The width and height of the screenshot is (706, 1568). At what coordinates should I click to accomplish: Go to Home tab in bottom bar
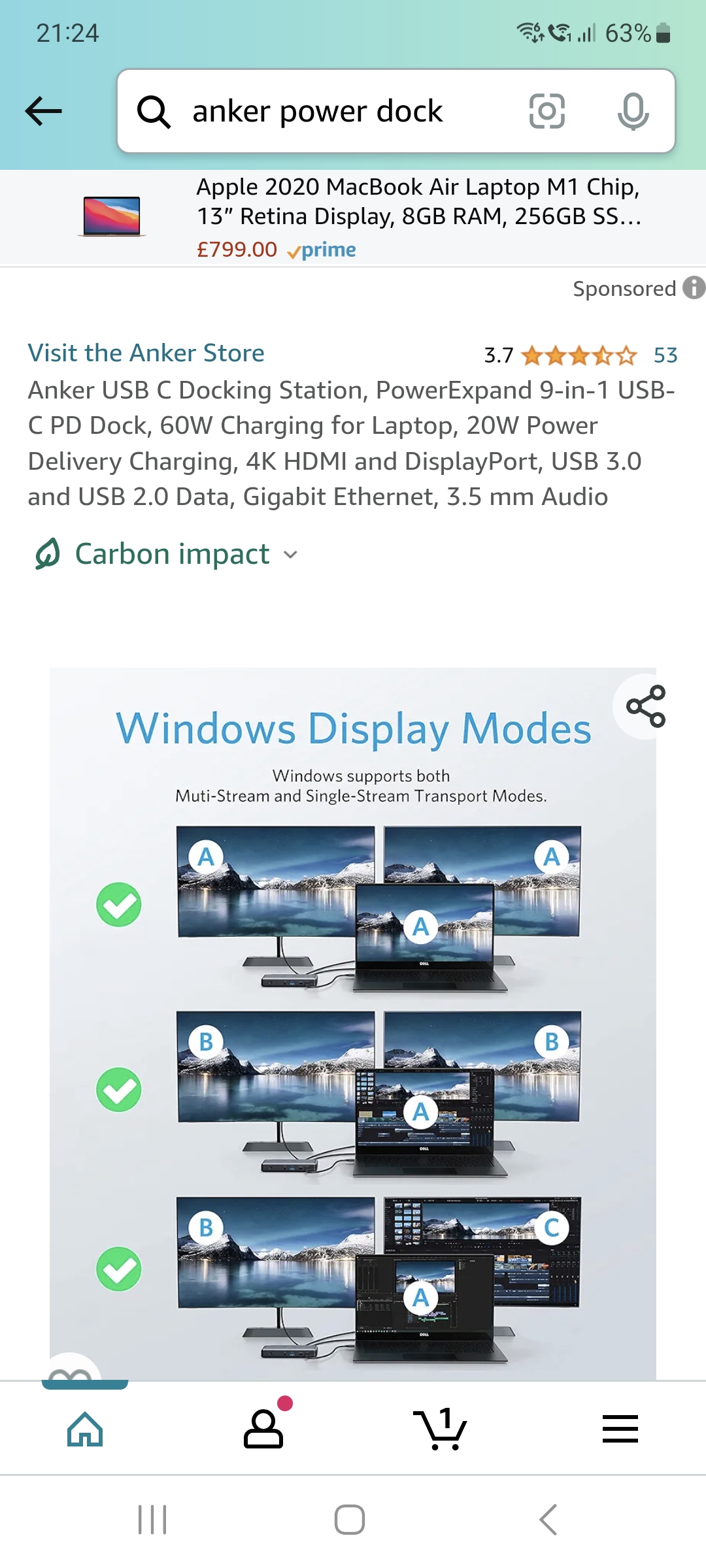tap(85, 1428)
